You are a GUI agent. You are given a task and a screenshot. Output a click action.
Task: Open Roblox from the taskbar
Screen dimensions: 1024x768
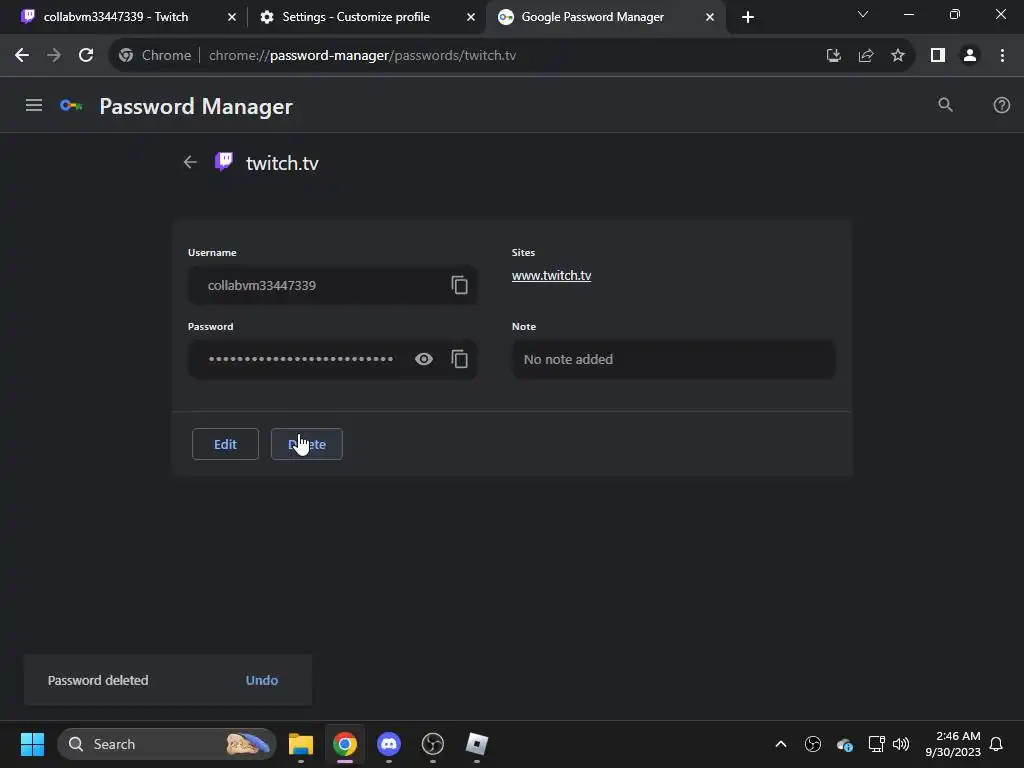(477, 744)
